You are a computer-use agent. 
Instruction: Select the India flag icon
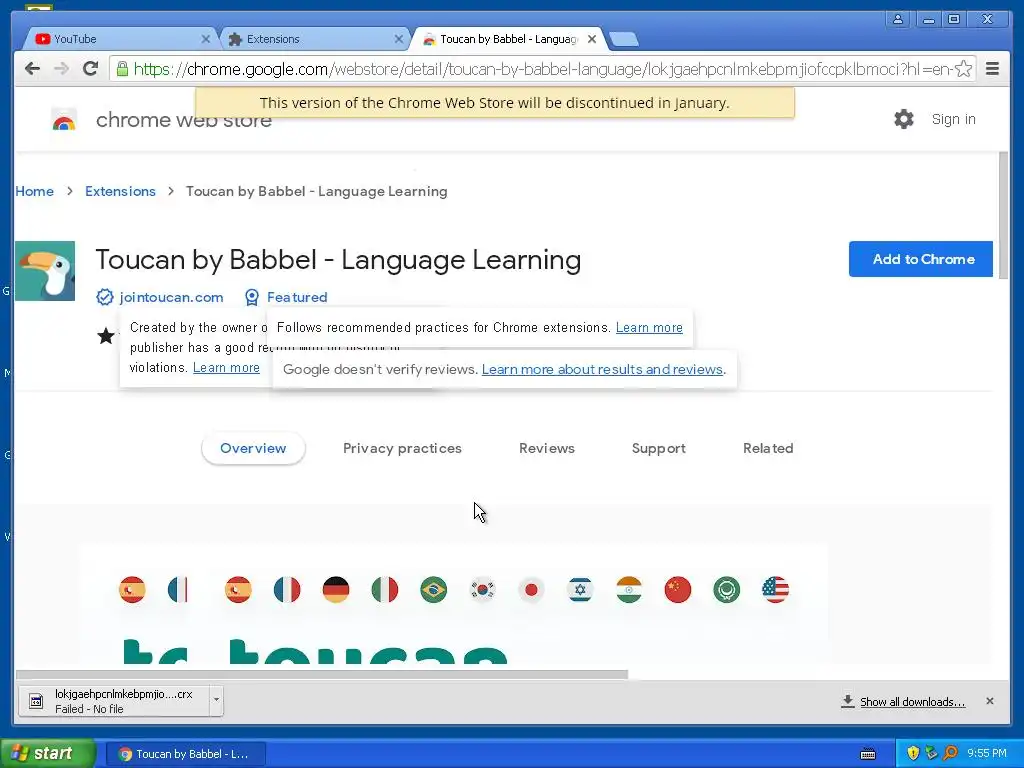(x=629, y=590)
